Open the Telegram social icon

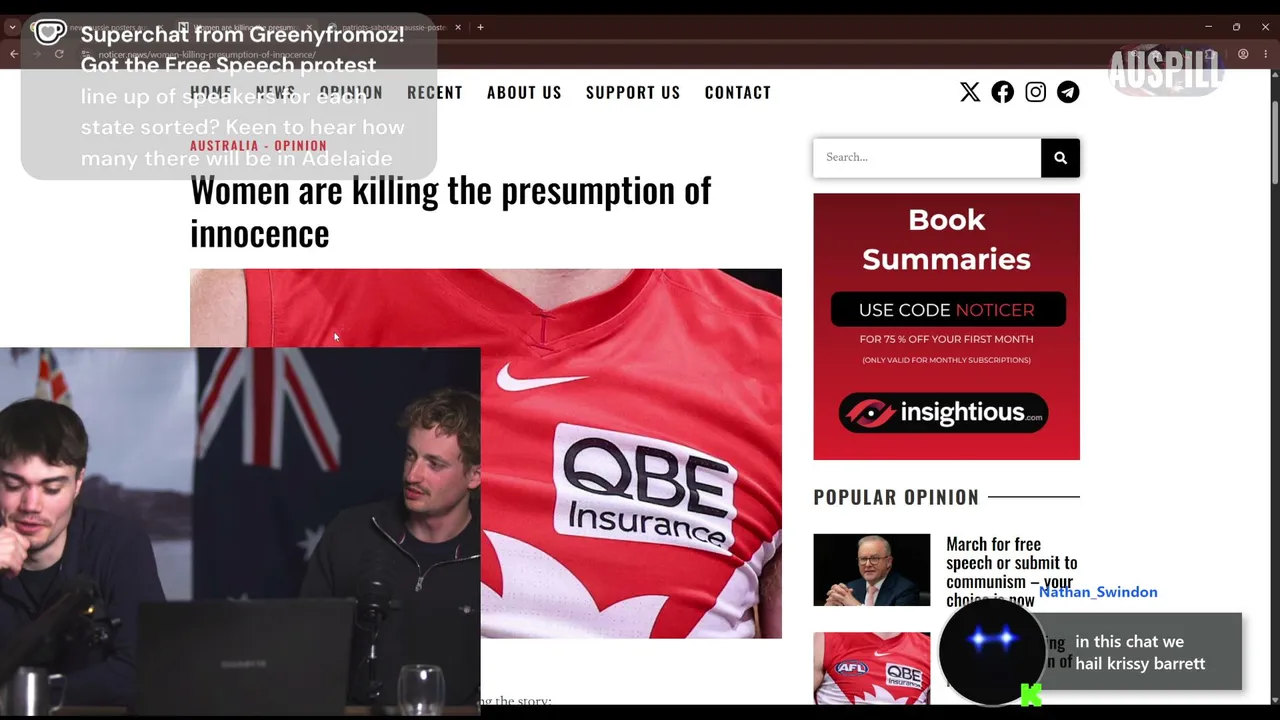[x=1068, y=92]
